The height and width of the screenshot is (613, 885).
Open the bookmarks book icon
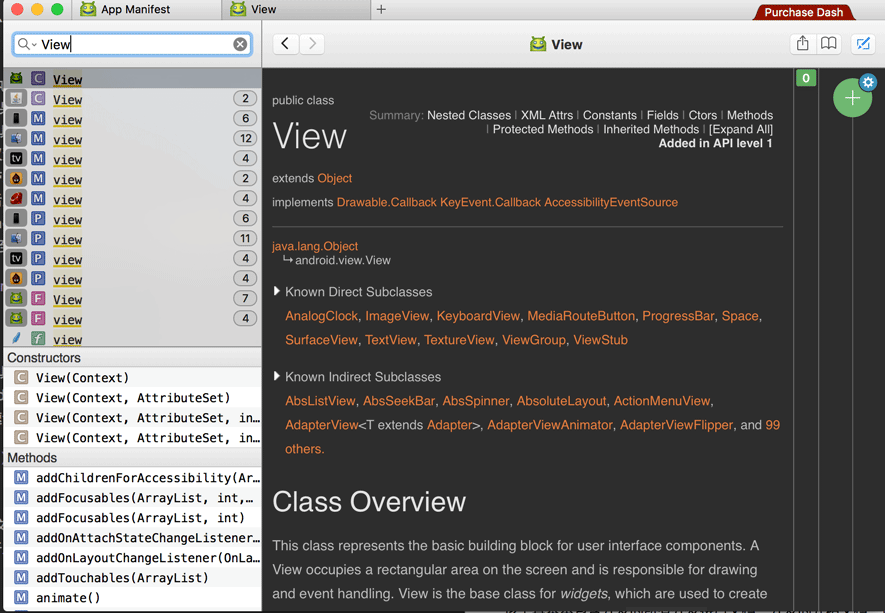(x=829, y=44)
